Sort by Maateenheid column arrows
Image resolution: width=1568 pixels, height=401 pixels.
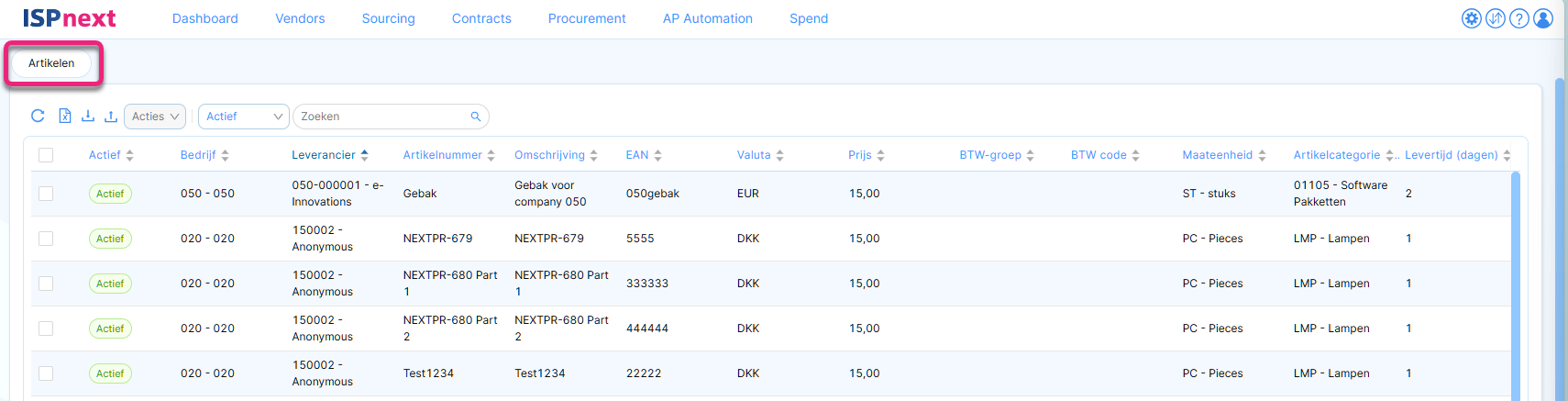[x=1262, y=155]
